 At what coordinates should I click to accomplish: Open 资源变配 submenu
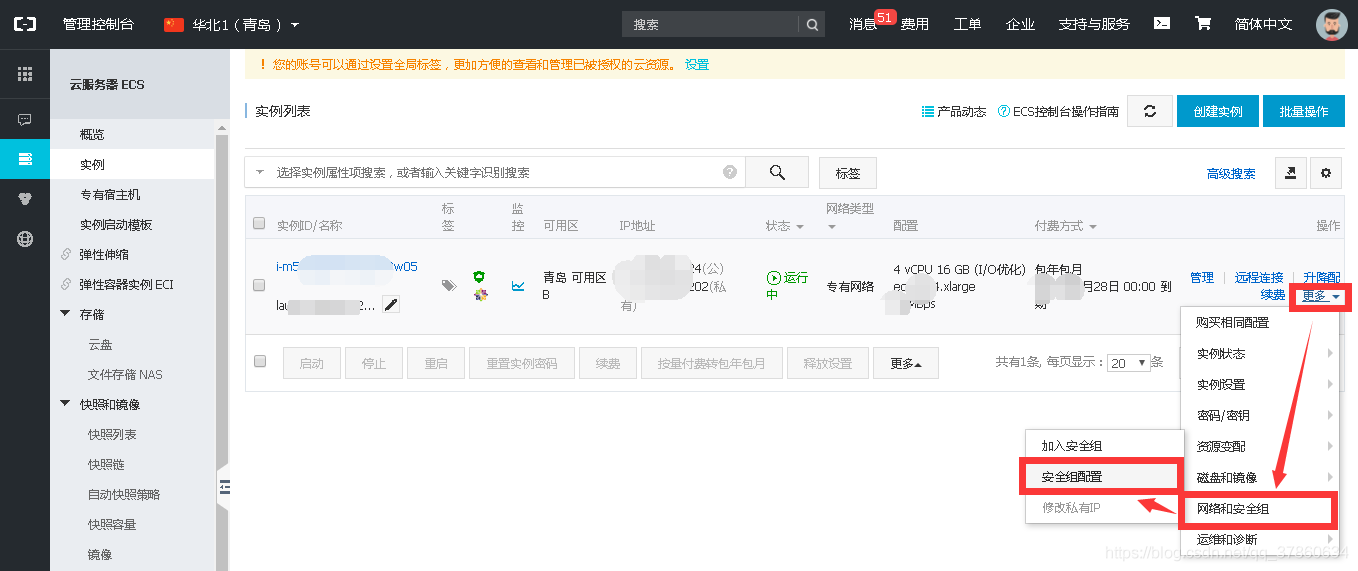coord(1260,446)
